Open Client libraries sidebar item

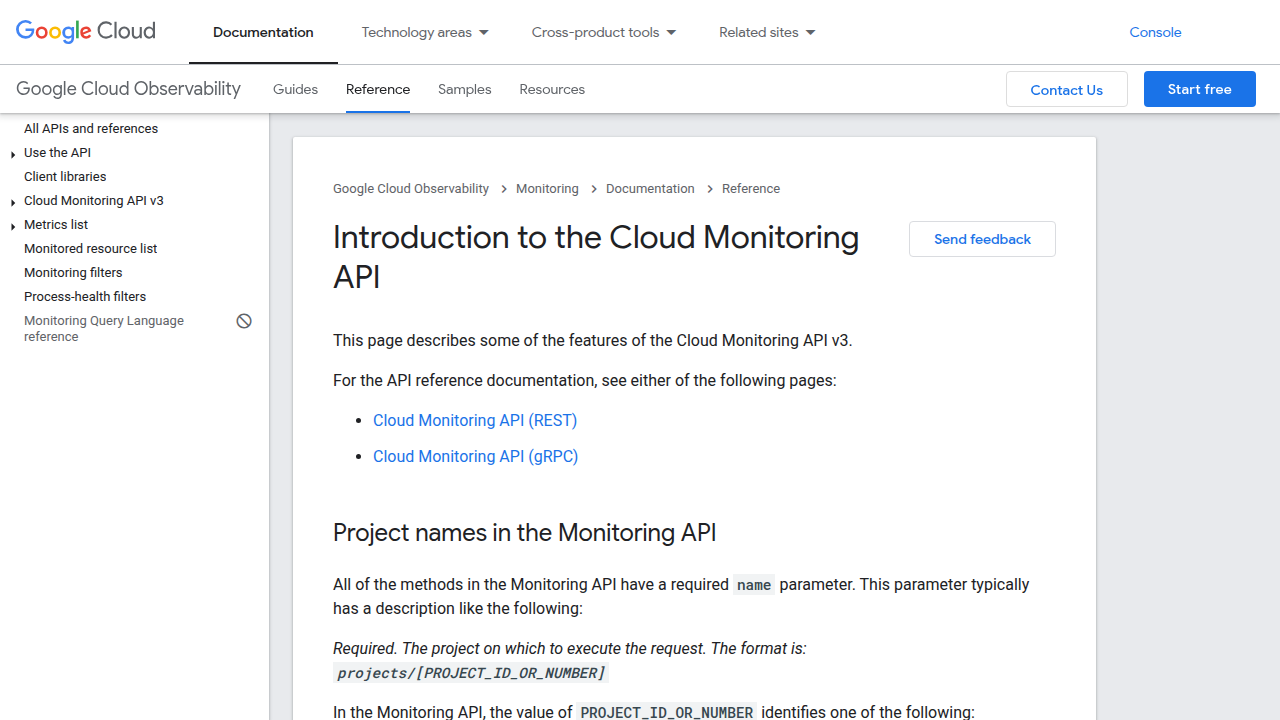click(65, 176)
